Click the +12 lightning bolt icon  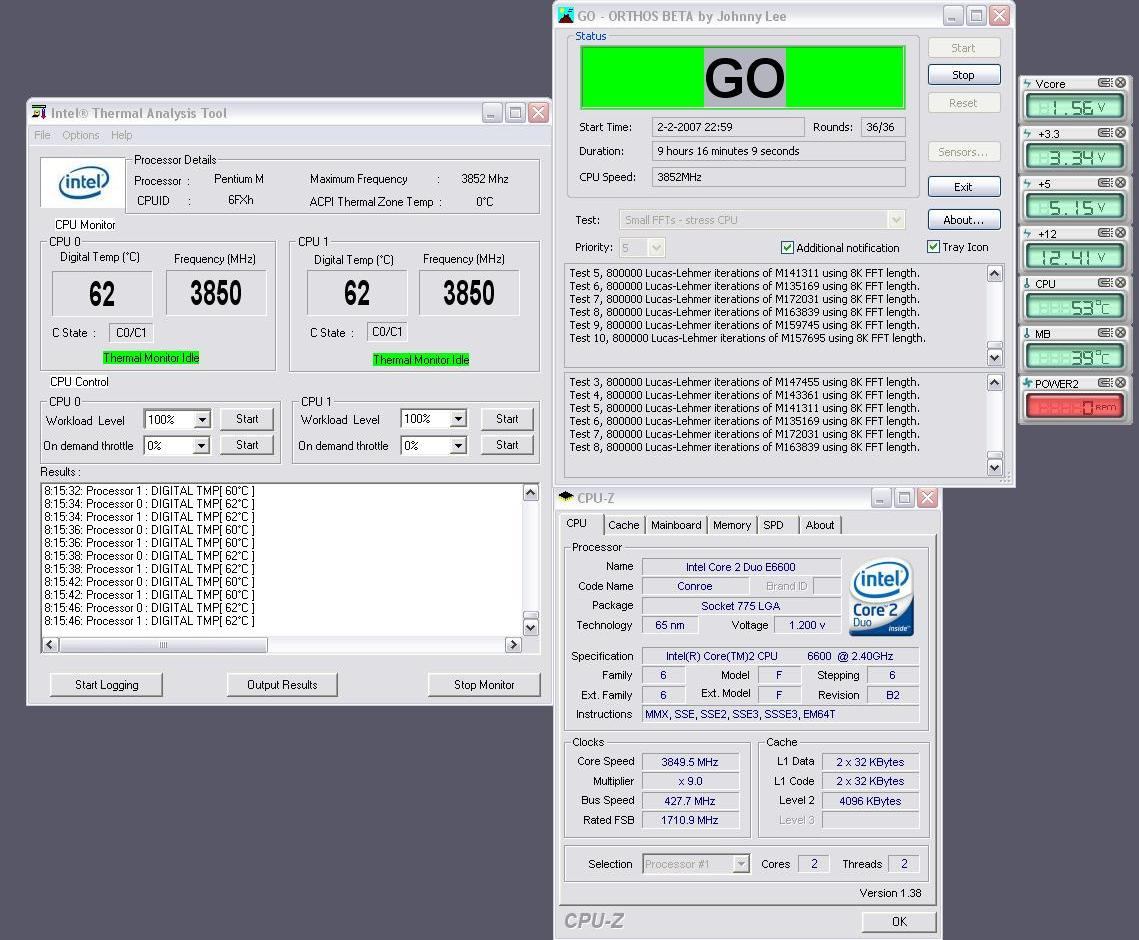[x=1027, y=234]
